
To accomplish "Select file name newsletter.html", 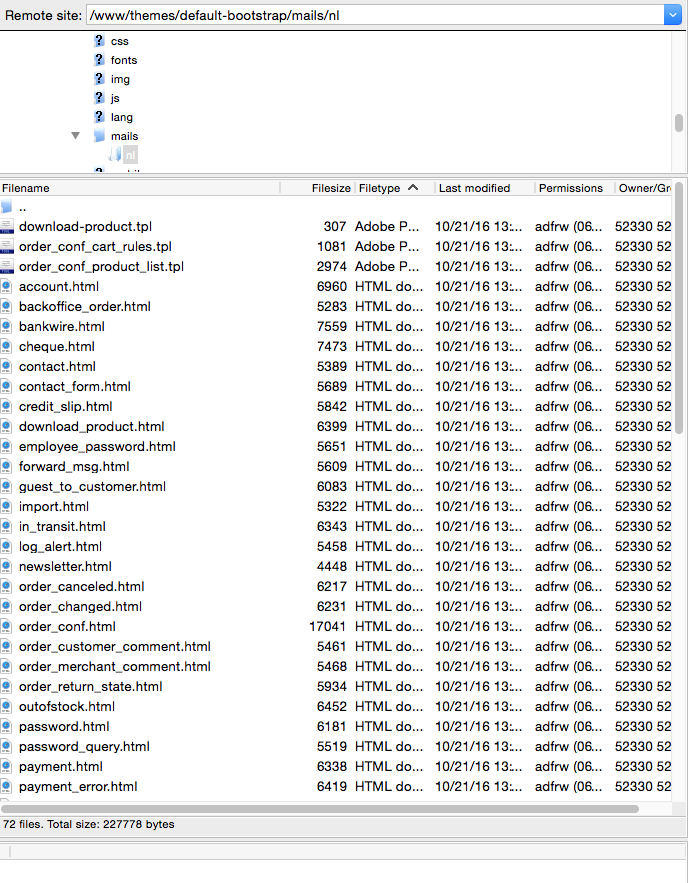I will [x=65, y=567].
